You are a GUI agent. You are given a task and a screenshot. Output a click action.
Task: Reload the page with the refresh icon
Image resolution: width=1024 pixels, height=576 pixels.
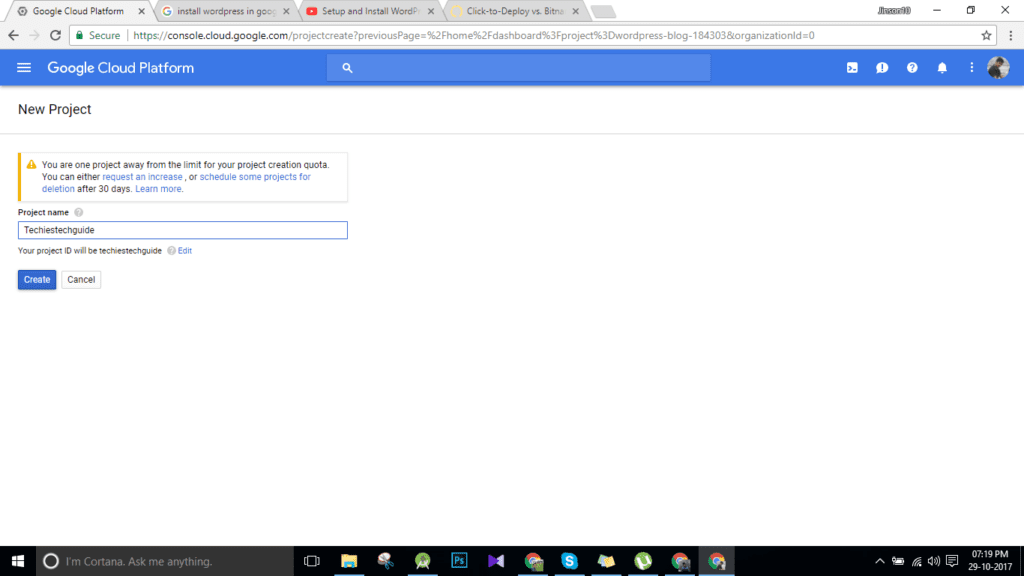pos(56,36)
